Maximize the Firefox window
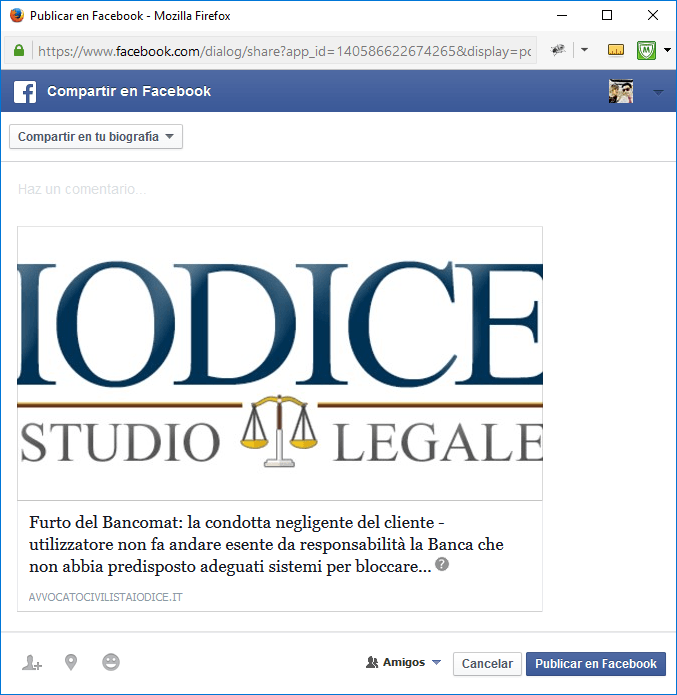The height and width of the screenshot is (695, 677). 607,16
